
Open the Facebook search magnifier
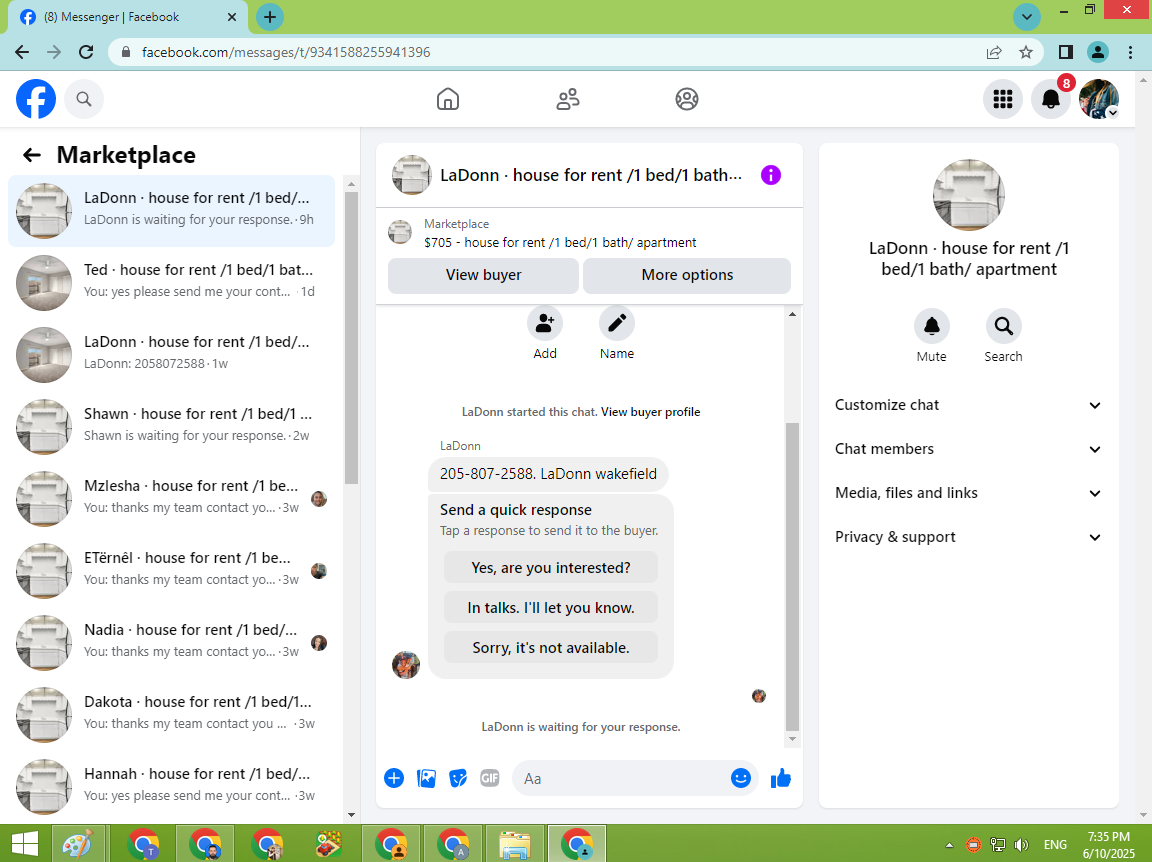point(84,99)
